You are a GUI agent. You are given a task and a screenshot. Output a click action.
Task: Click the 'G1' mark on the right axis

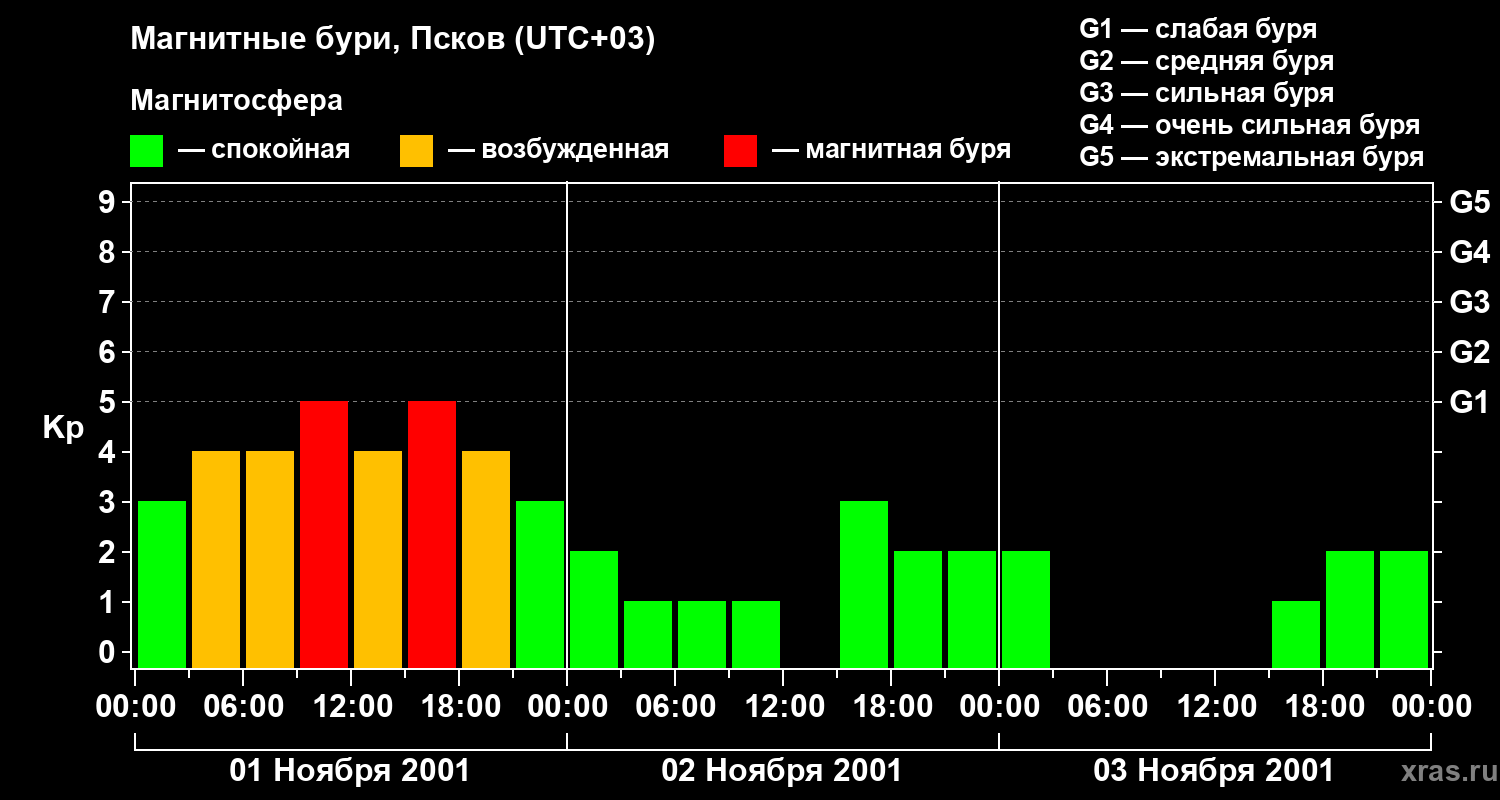1470,402
